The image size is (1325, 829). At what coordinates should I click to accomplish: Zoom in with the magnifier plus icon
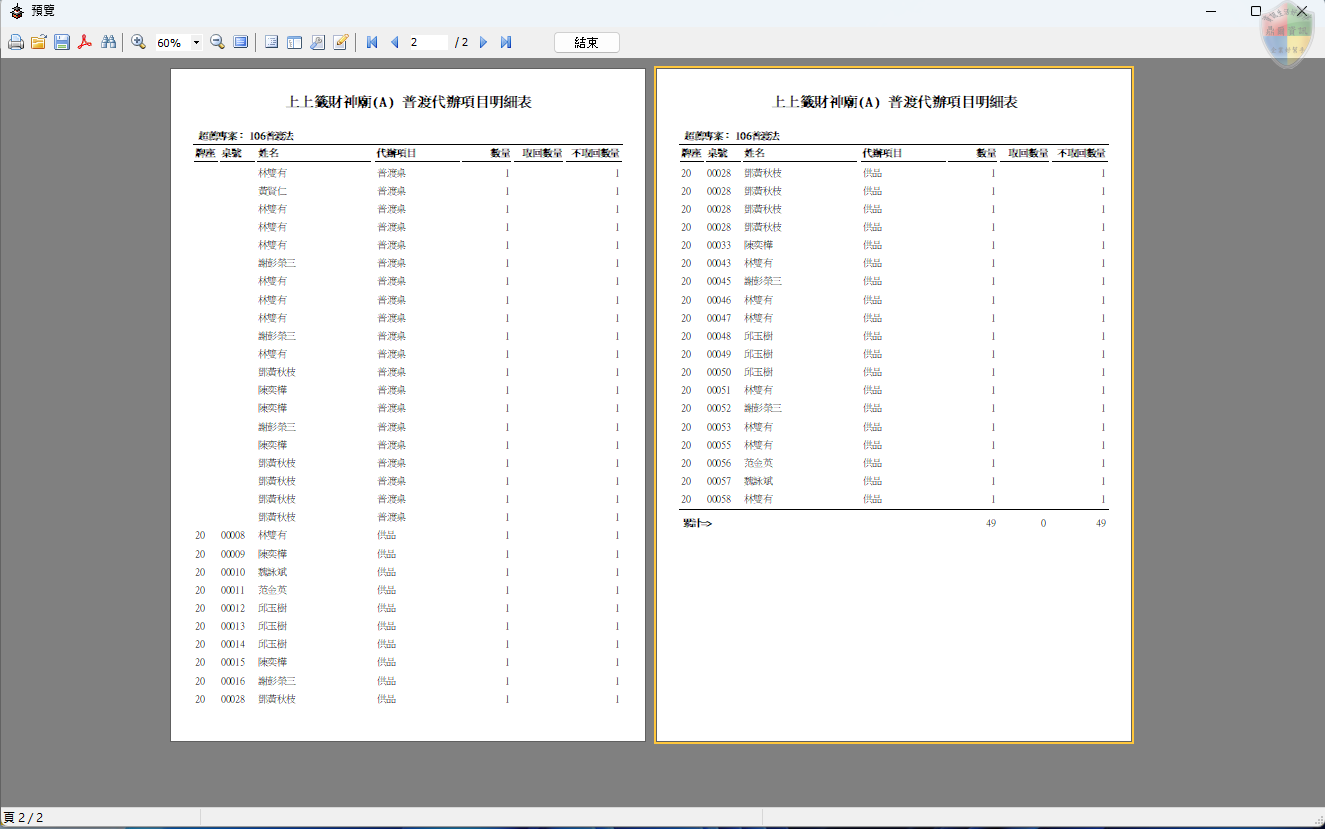[139, 43]
